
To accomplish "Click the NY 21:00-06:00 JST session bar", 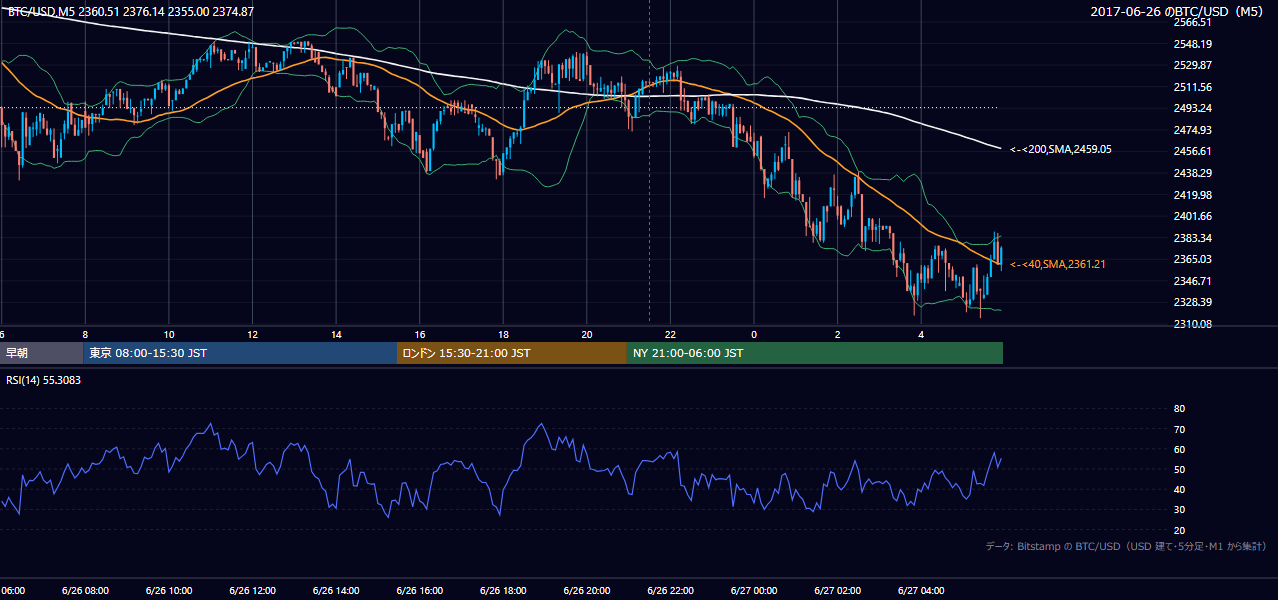I will (x=815, y=353).
